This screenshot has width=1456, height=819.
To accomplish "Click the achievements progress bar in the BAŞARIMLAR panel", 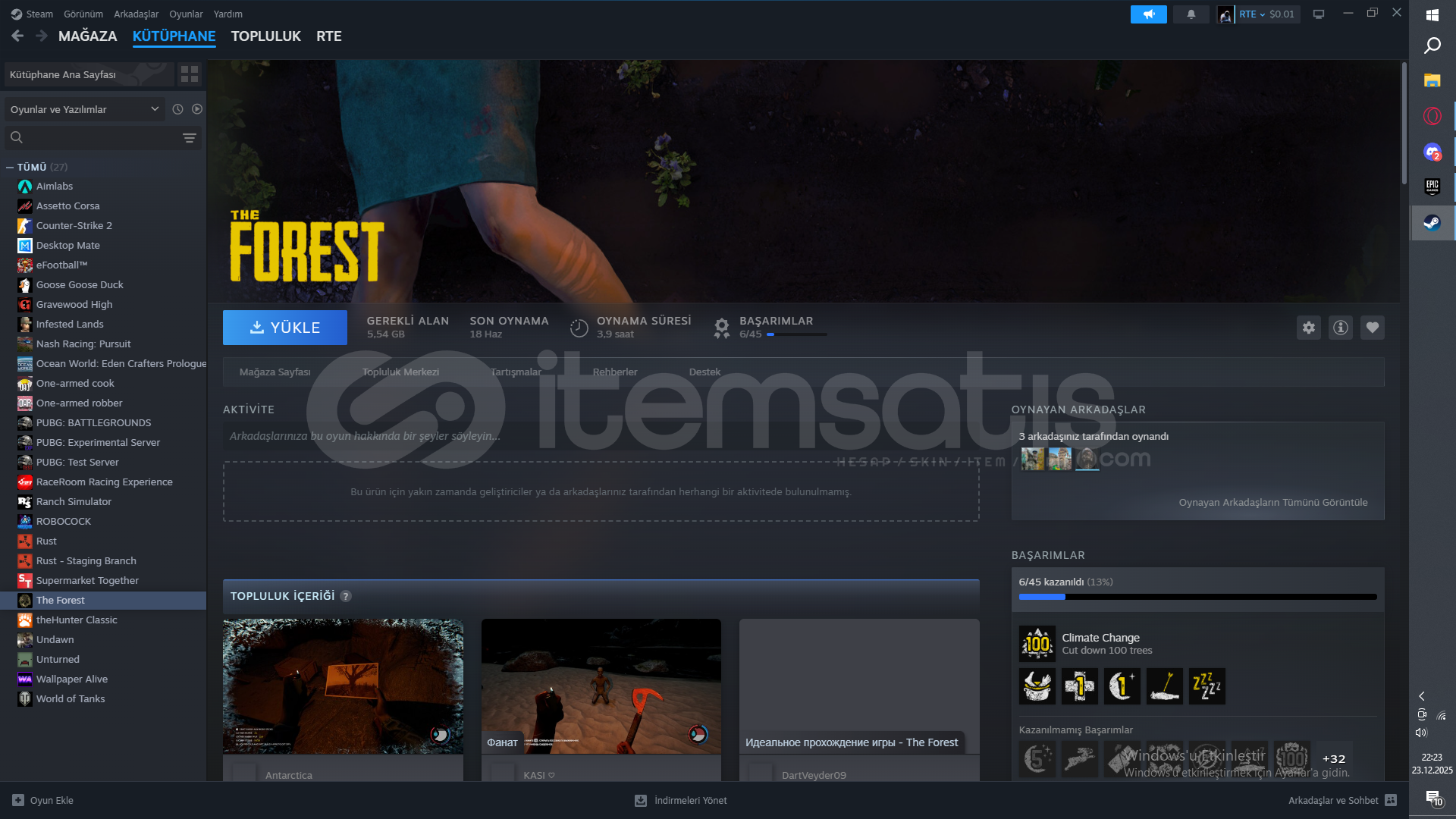I will coord(1197,597).
